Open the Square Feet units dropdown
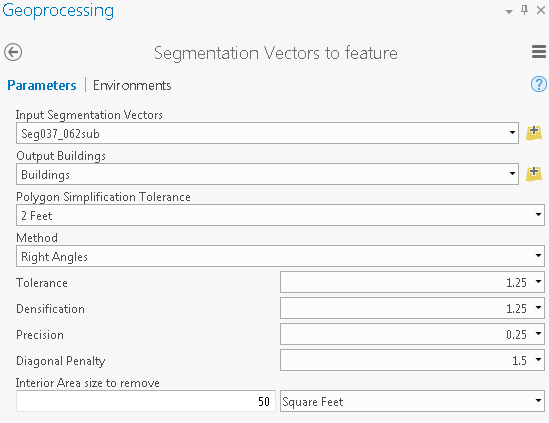The height and width of the screenshot is (423, 549). pos(412,401)
